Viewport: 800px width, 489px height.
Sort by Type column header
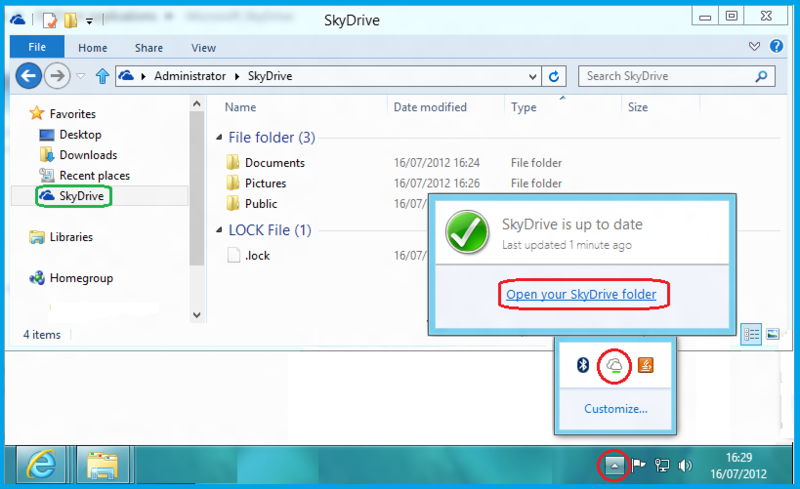pos(523,107)
